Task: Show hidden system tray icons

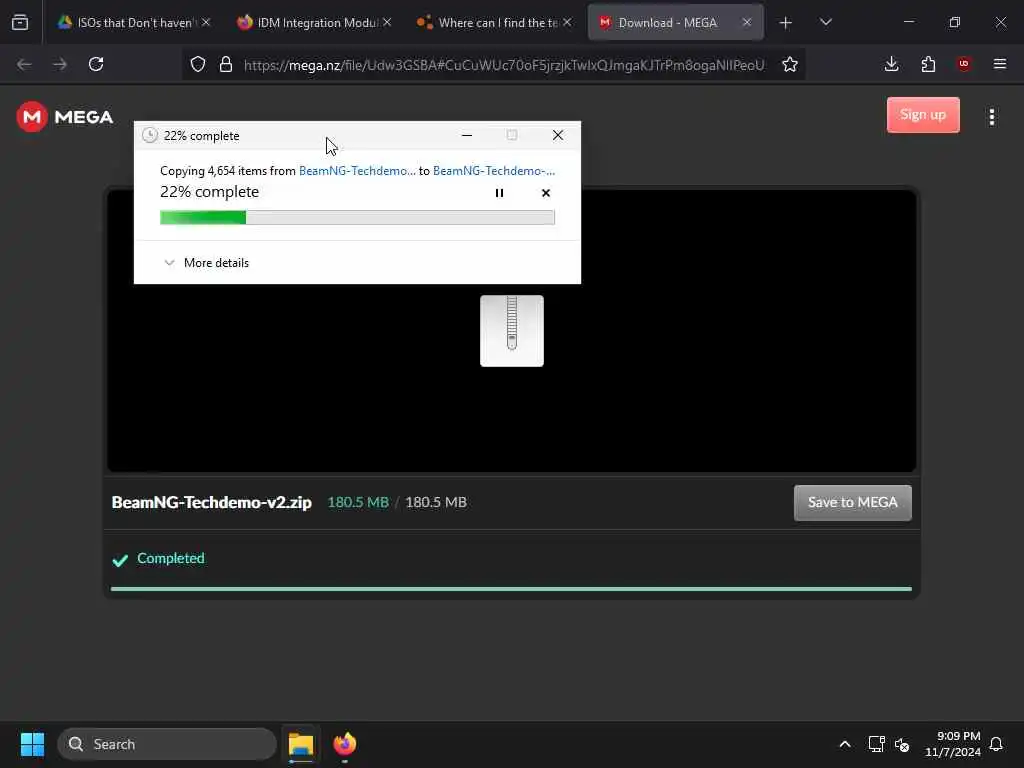Action: coord(844,744)
